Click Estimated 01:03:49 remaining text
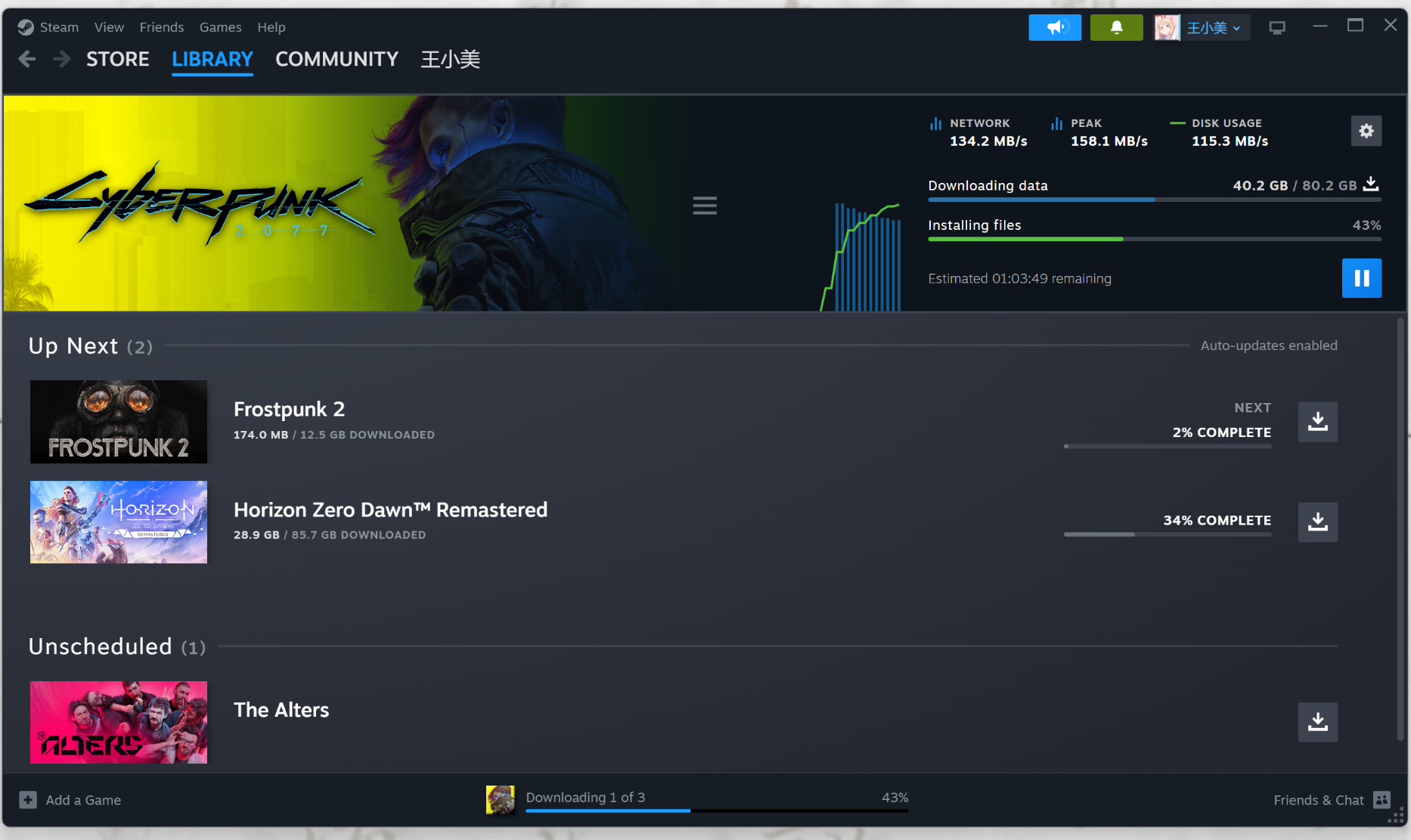Image resolution: width=1411 pixels, height=840 pixels. [x=1019, y=278]
